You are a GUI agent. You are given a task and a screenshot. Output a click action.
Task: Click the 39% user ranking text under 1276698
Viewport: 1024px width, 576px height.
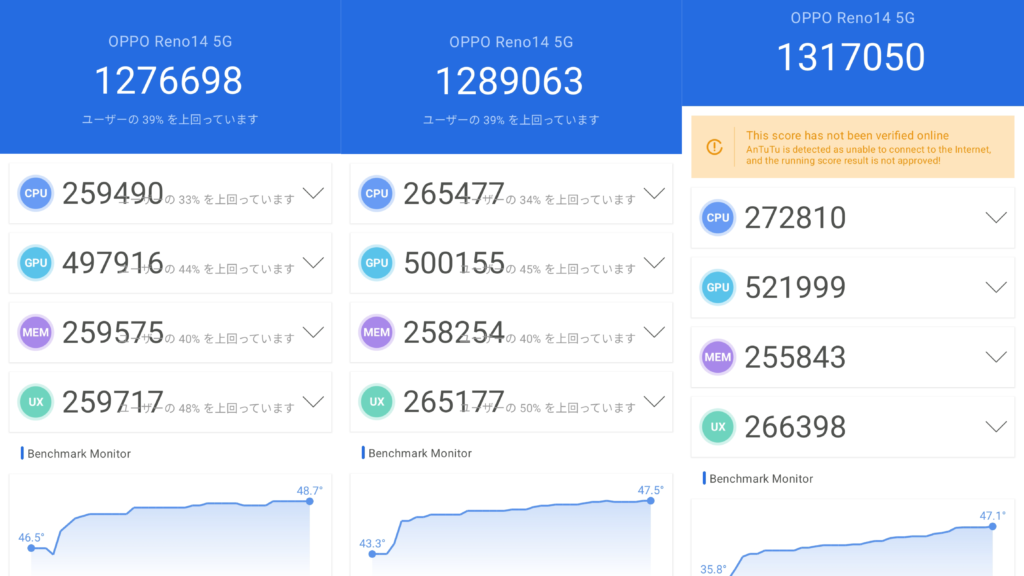pos(170,120)
